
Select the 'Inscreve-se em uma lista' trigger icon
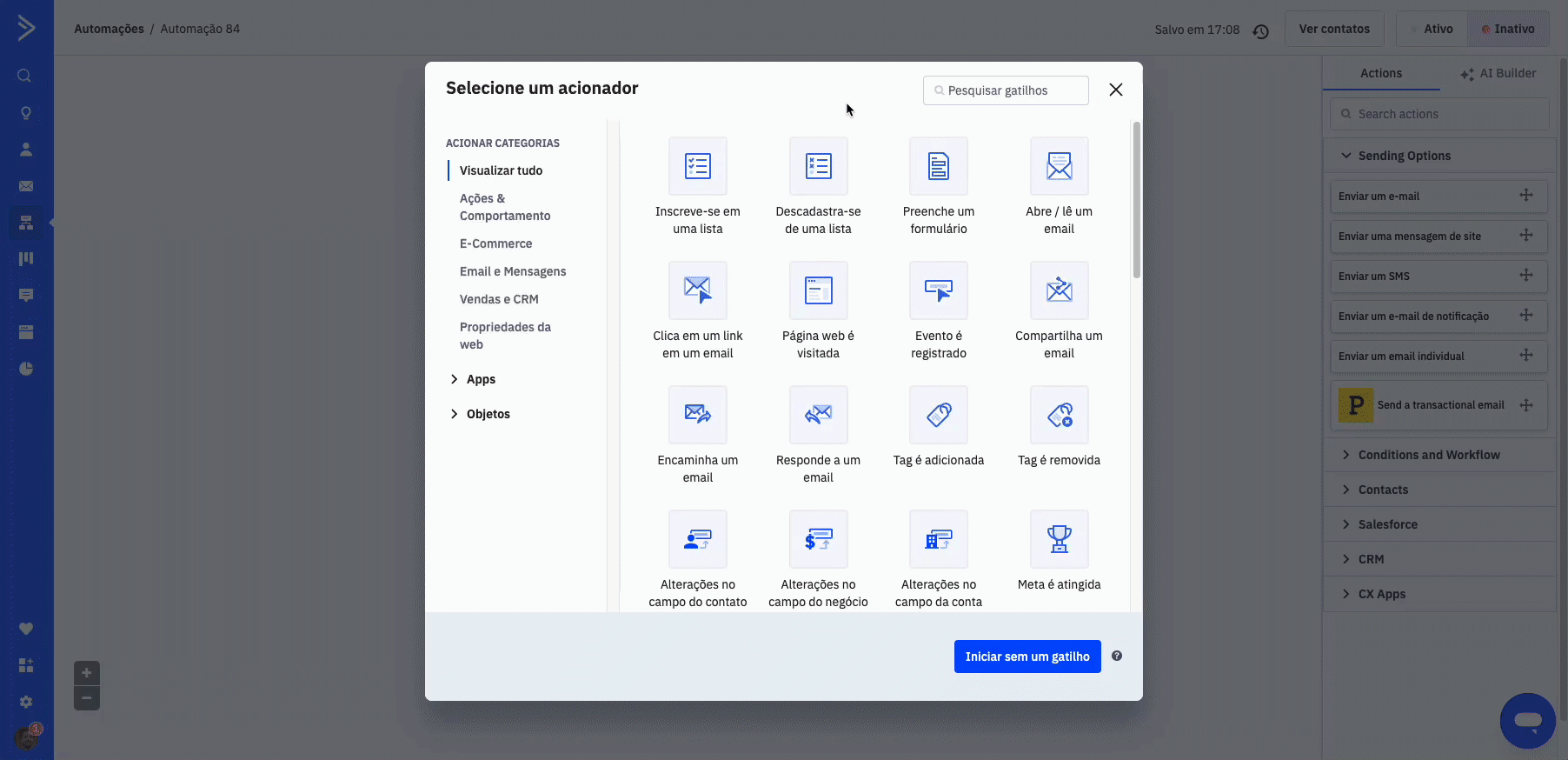coord(697,166)
